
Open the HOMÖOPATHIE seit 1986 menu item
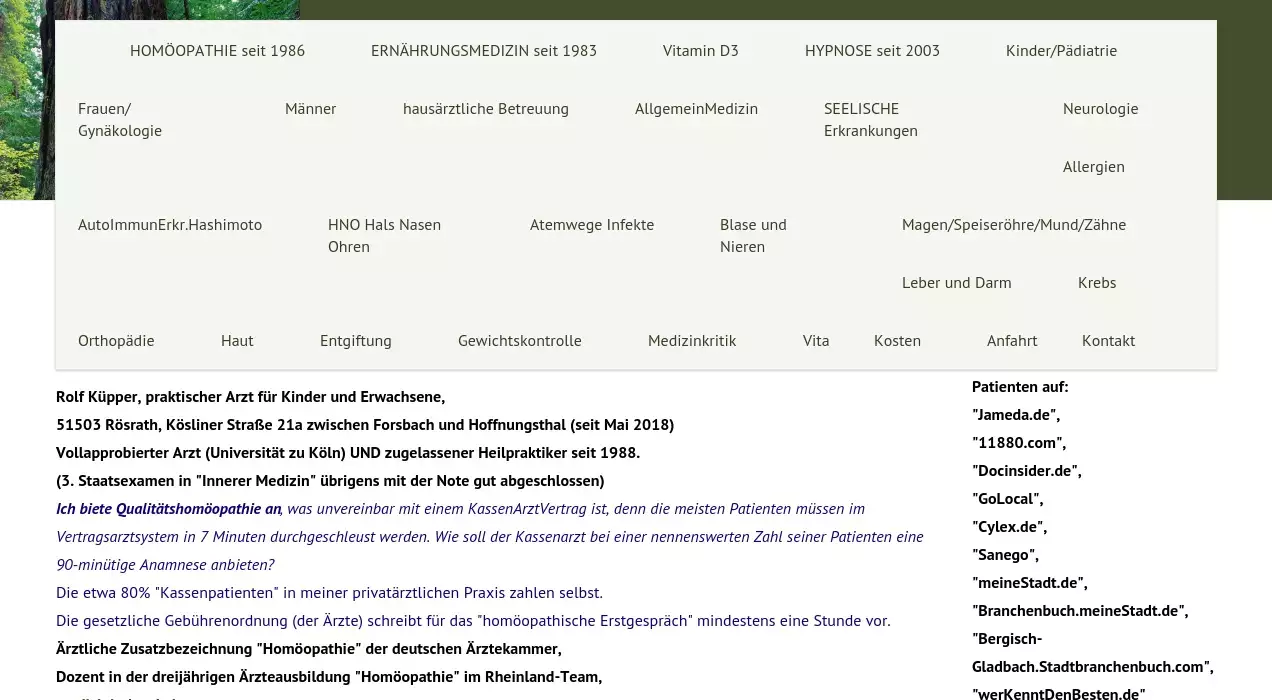click(217, 51)
